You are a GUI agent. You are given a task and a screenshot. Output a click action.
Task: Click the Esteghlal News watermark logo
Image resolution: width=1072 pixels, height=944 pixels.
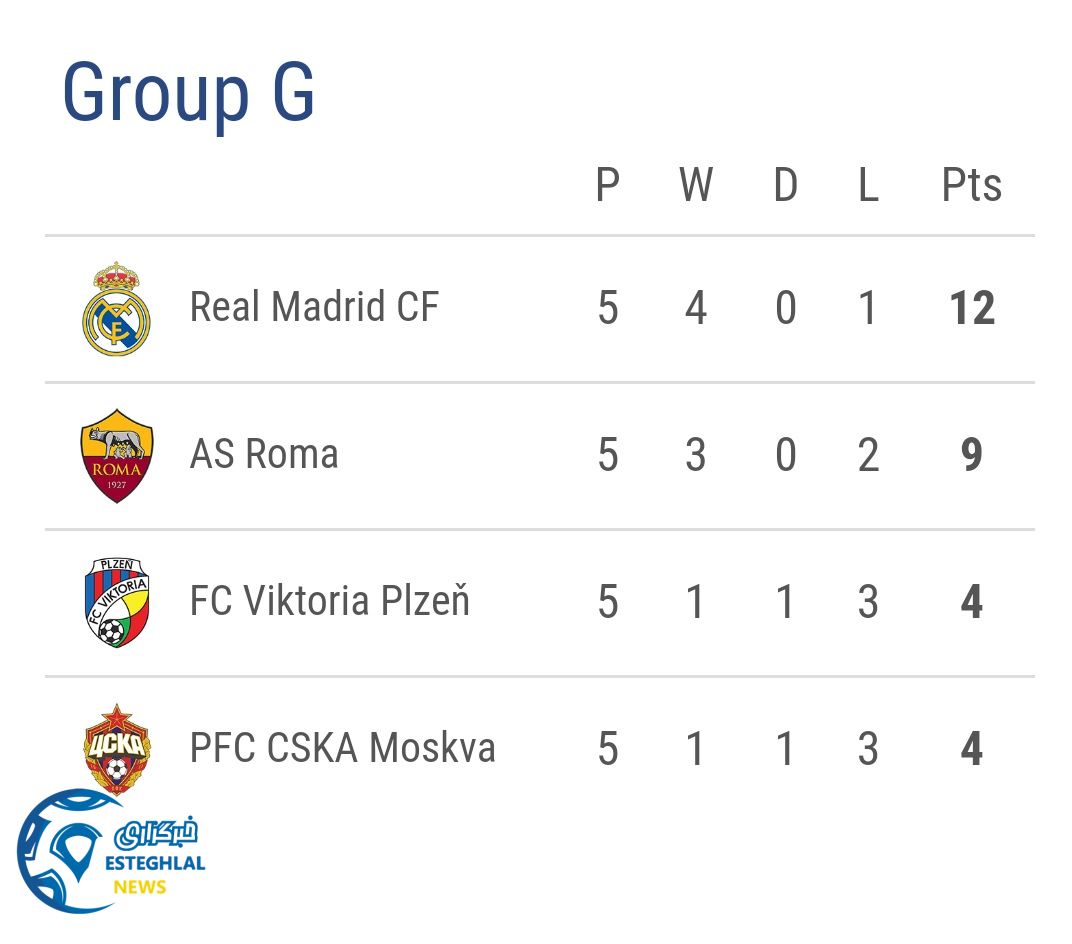(x=108, y=853)
